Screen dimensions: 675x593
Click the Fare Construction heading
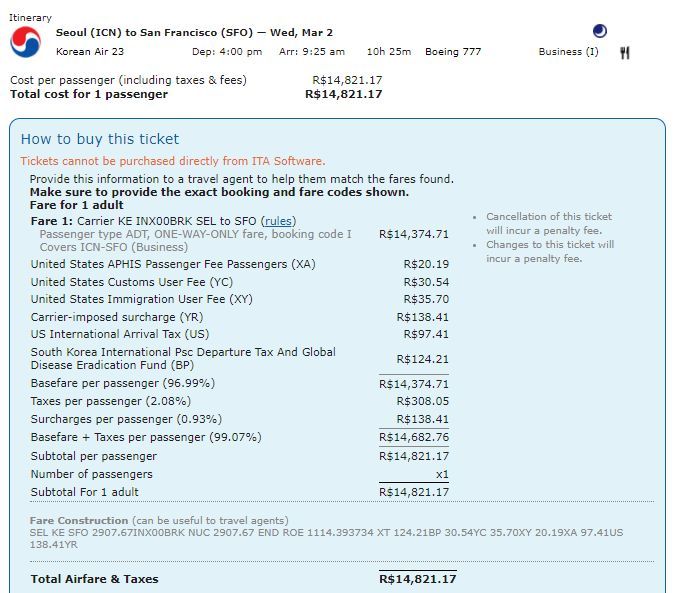click(x=79, y=521)
